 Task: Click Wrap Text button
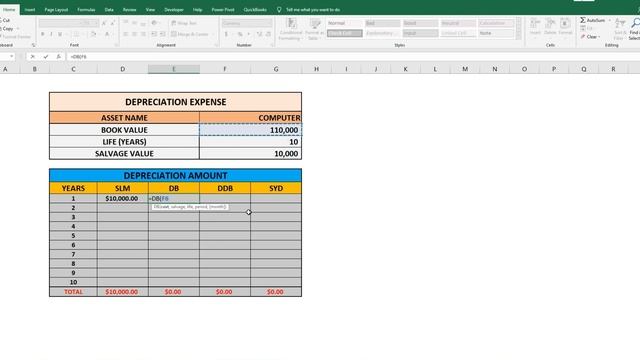[x=184, y=23]
